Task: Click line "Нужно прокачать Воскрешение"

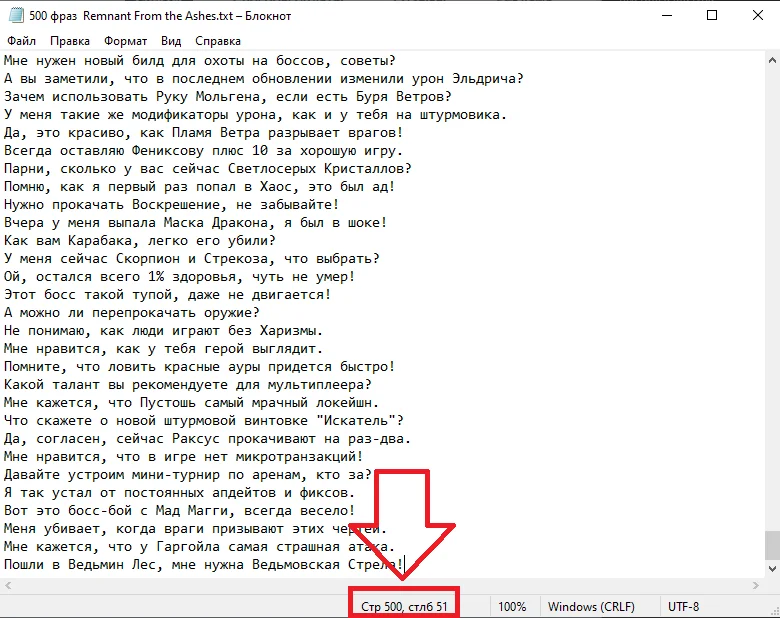Action: click(172, 205)
